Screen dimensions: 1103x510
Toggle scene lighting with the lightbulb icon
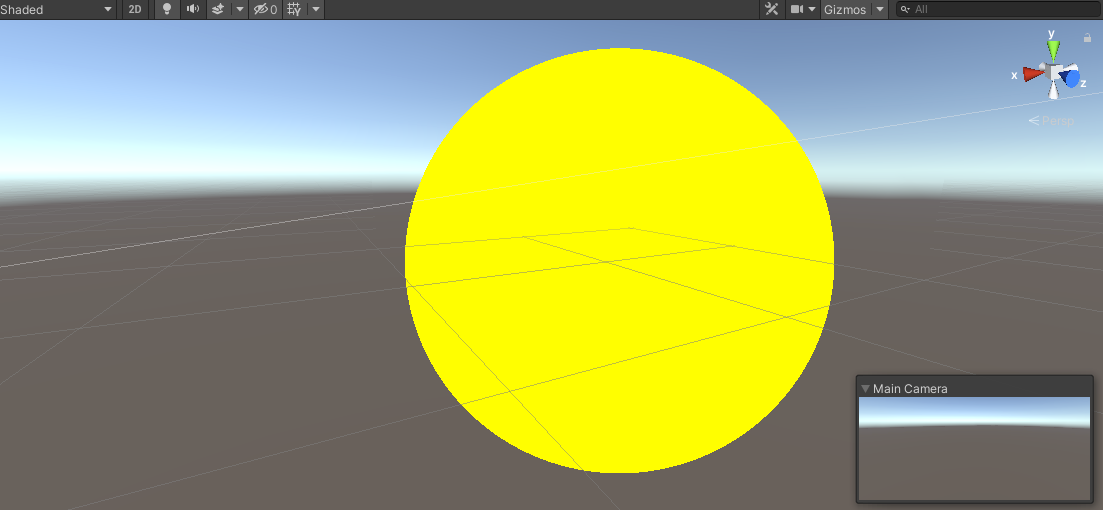click(166, 9)
